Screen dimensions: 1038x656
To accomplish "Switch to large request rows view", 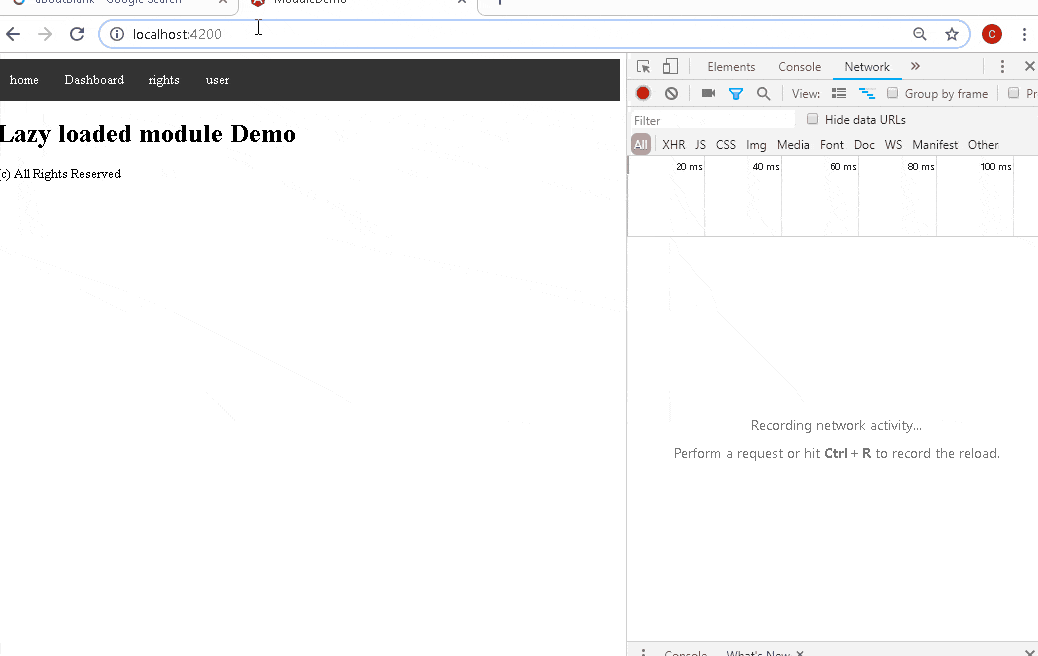I will (x=839, y=93).
